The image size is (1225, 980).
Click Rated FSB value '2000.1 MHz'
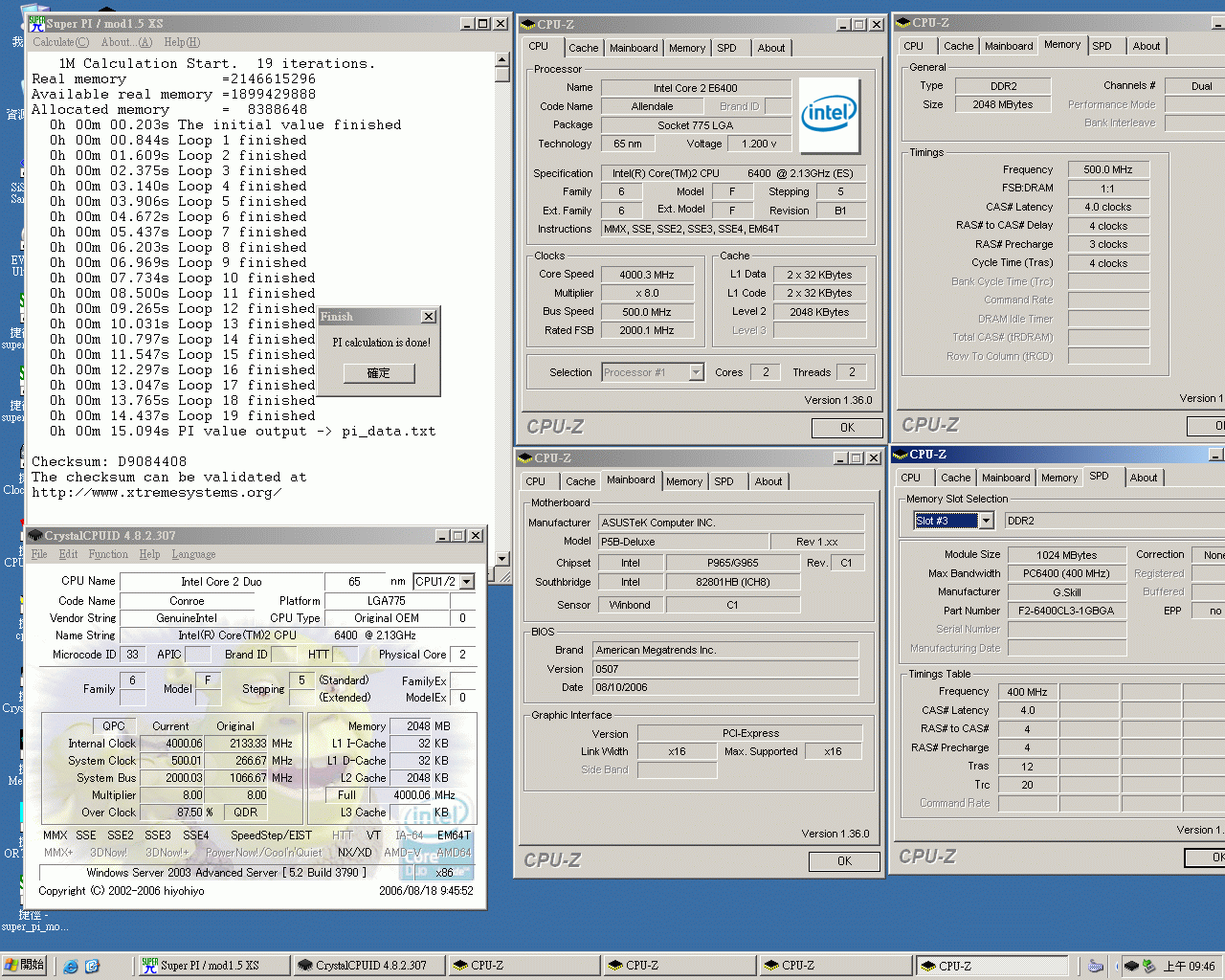point(647,330)
